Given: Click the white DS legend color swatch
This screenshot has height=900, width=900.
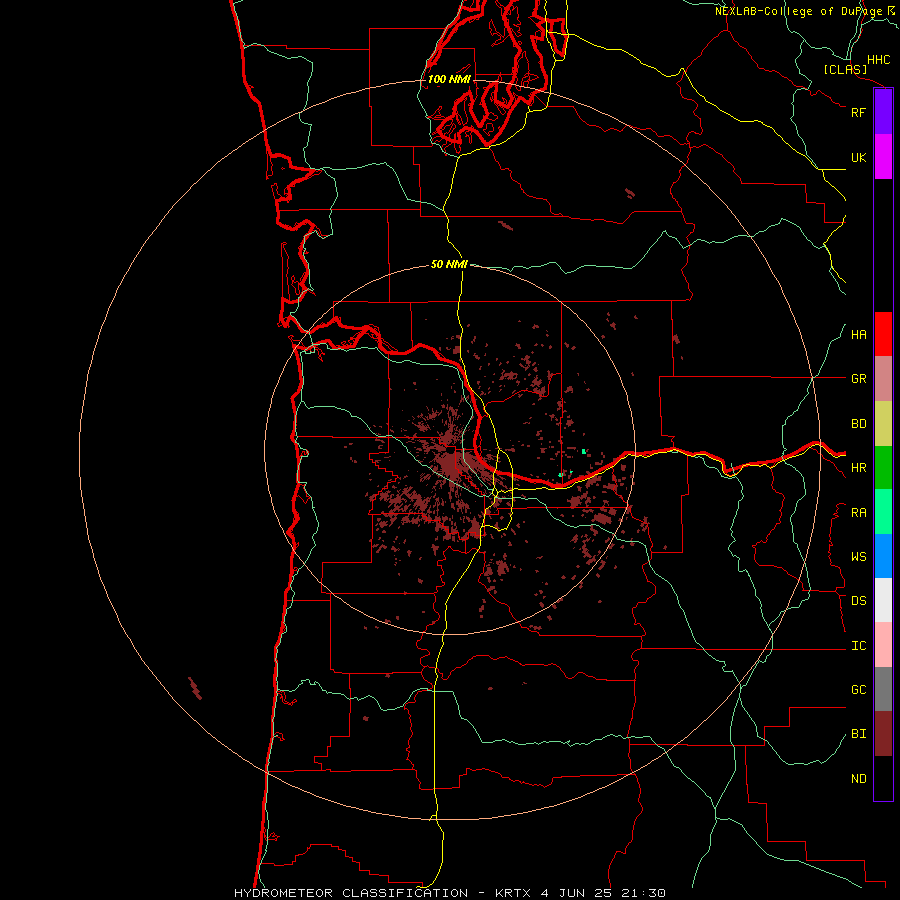Looking at the screenshot, I should (x=883, y=600).
